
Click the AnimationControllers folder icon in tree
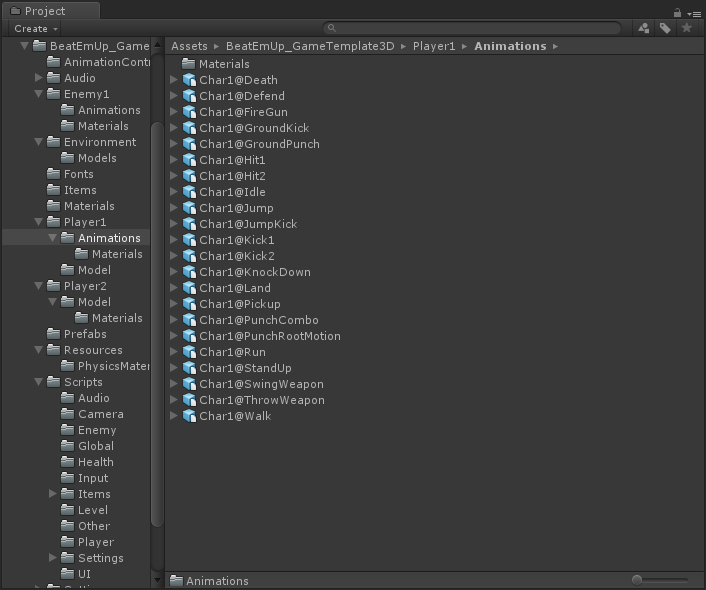tap(54, 62)
